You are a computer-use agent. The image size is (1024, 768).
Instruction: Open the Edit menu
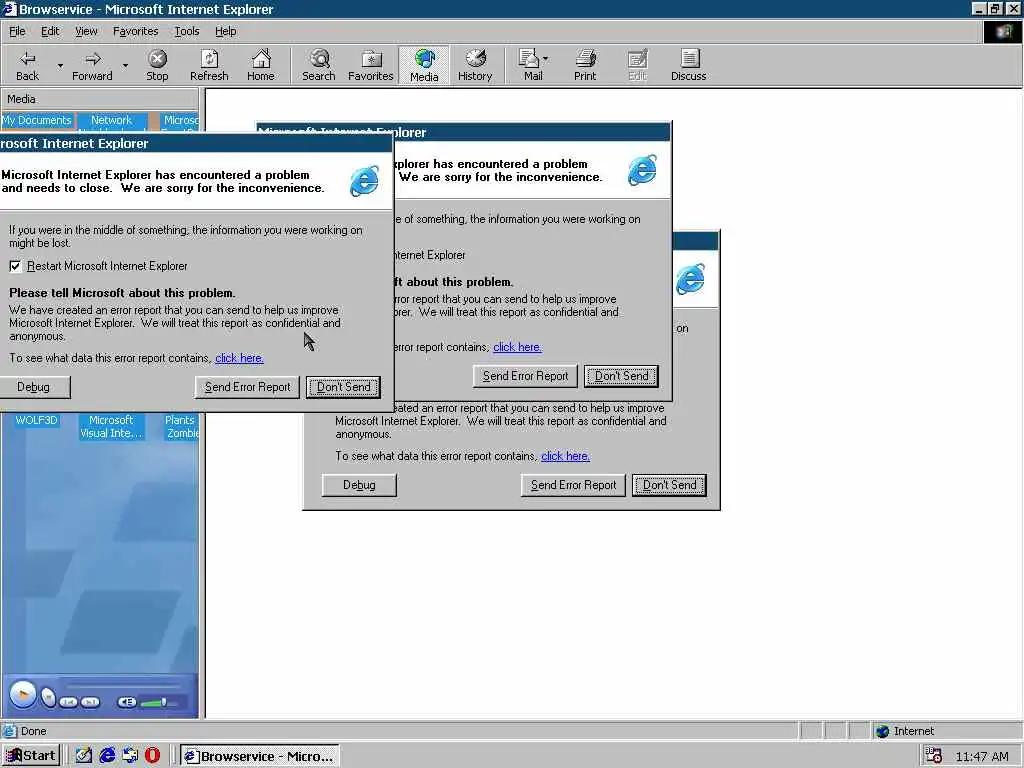pos(50,31)
